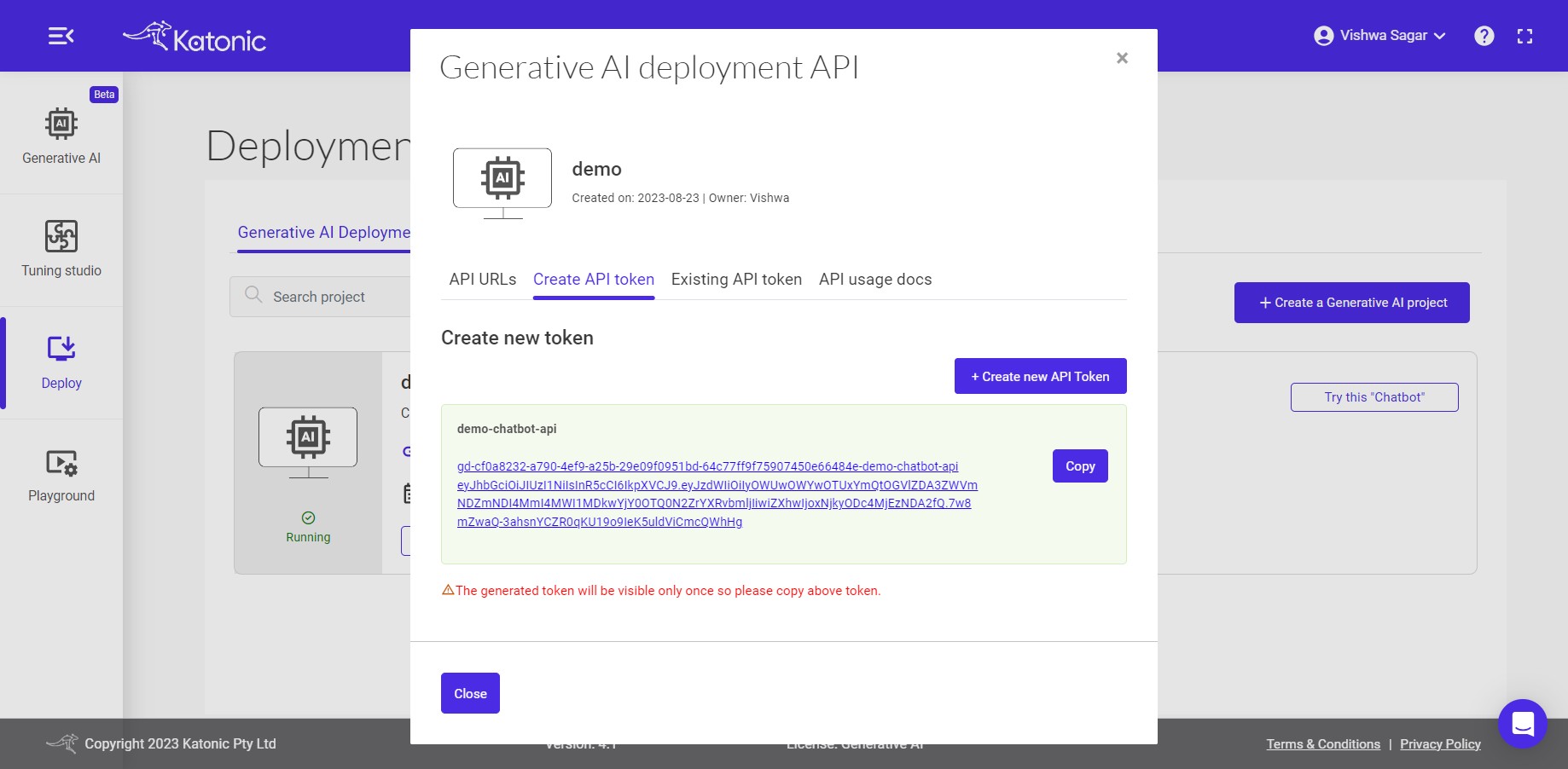Click the Beta badge on Generative AI

(x=104, y=95)
